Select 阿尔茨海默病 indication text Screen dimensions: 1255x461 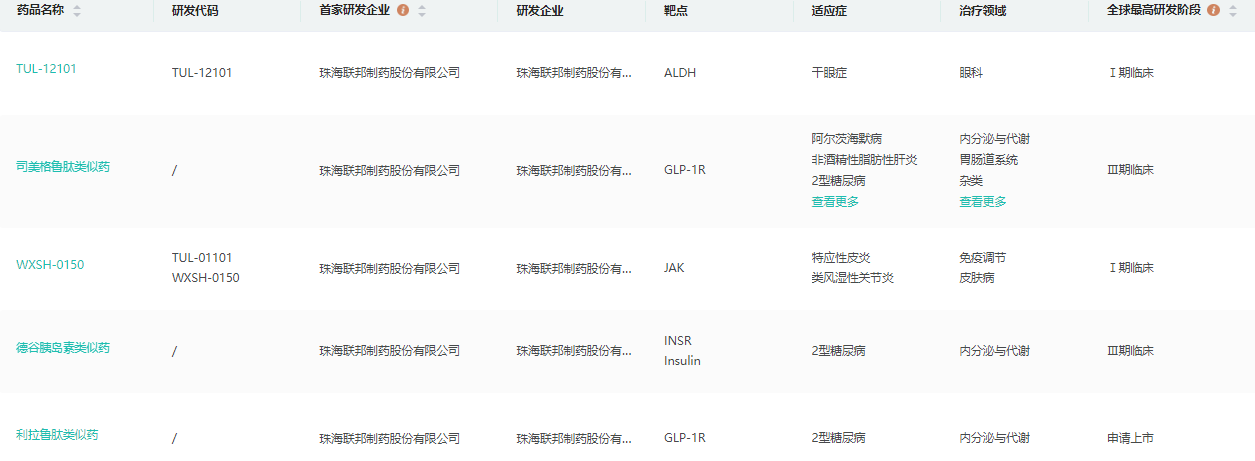(x=847, y=139)
